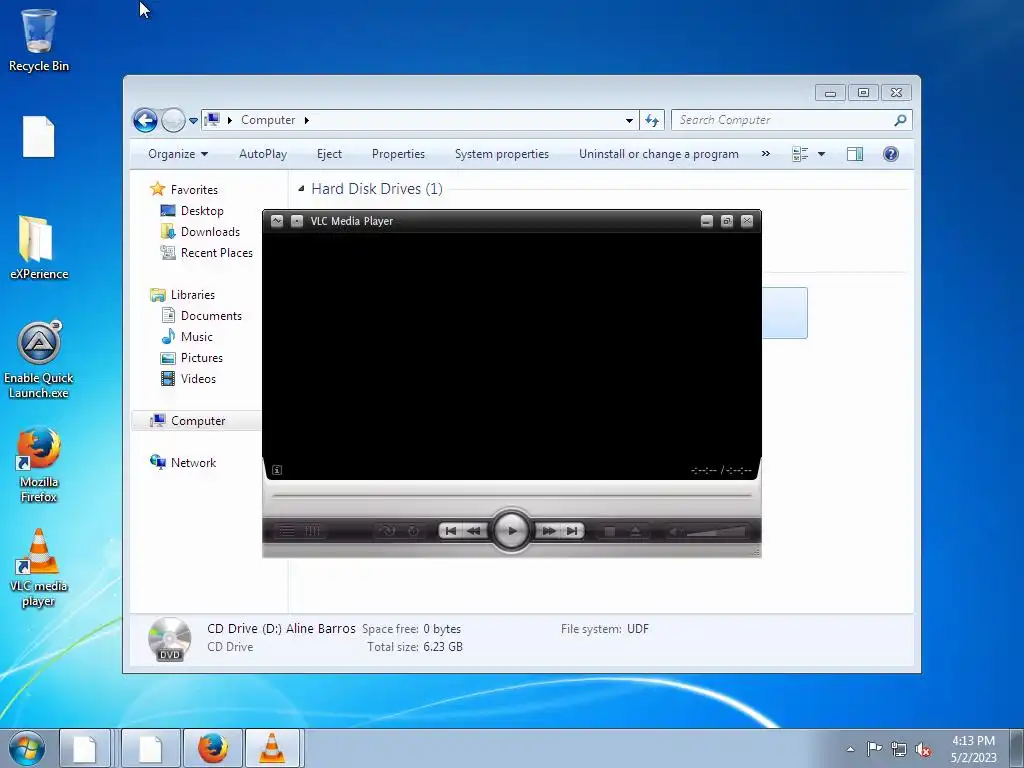Open Properties from Explorer toolbar
1024x768 pixels.
[x=398, y=154]
